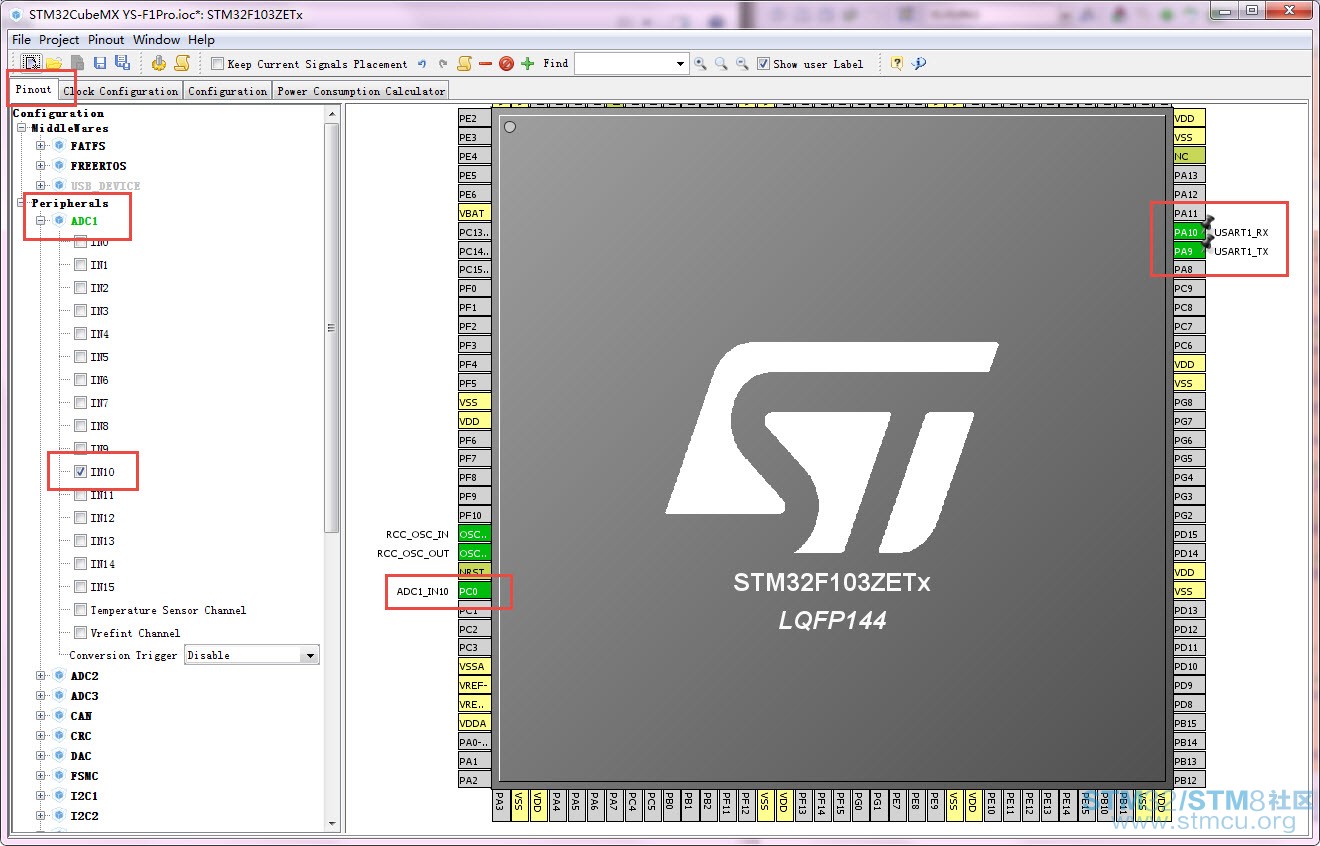Enable the ADC1 IN5 channel checkbox
The image size is (1320, 846).
80,357
